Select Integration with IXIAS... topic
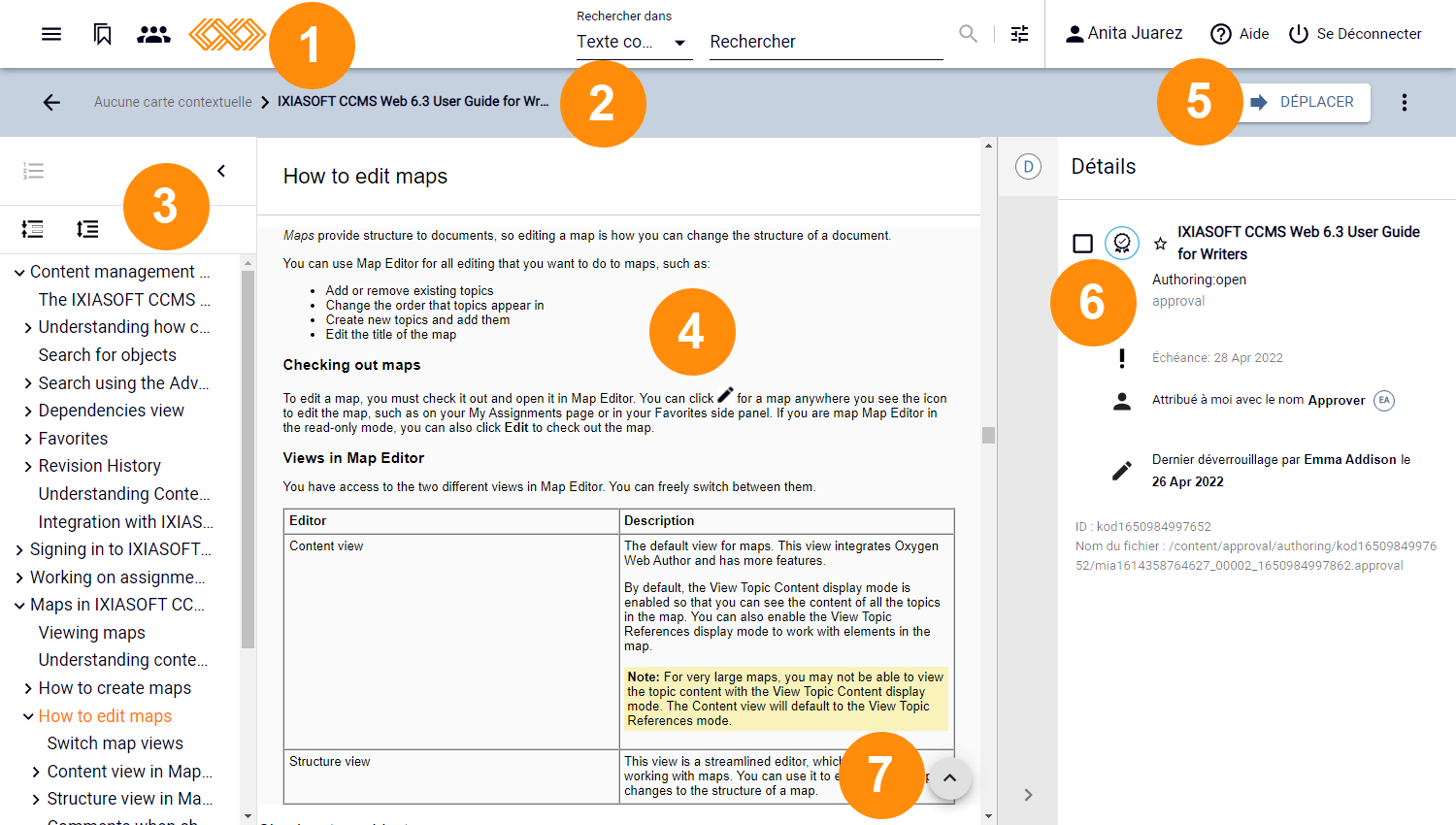The width and height of the screenshot is (1456, 825). click(126, 522)
